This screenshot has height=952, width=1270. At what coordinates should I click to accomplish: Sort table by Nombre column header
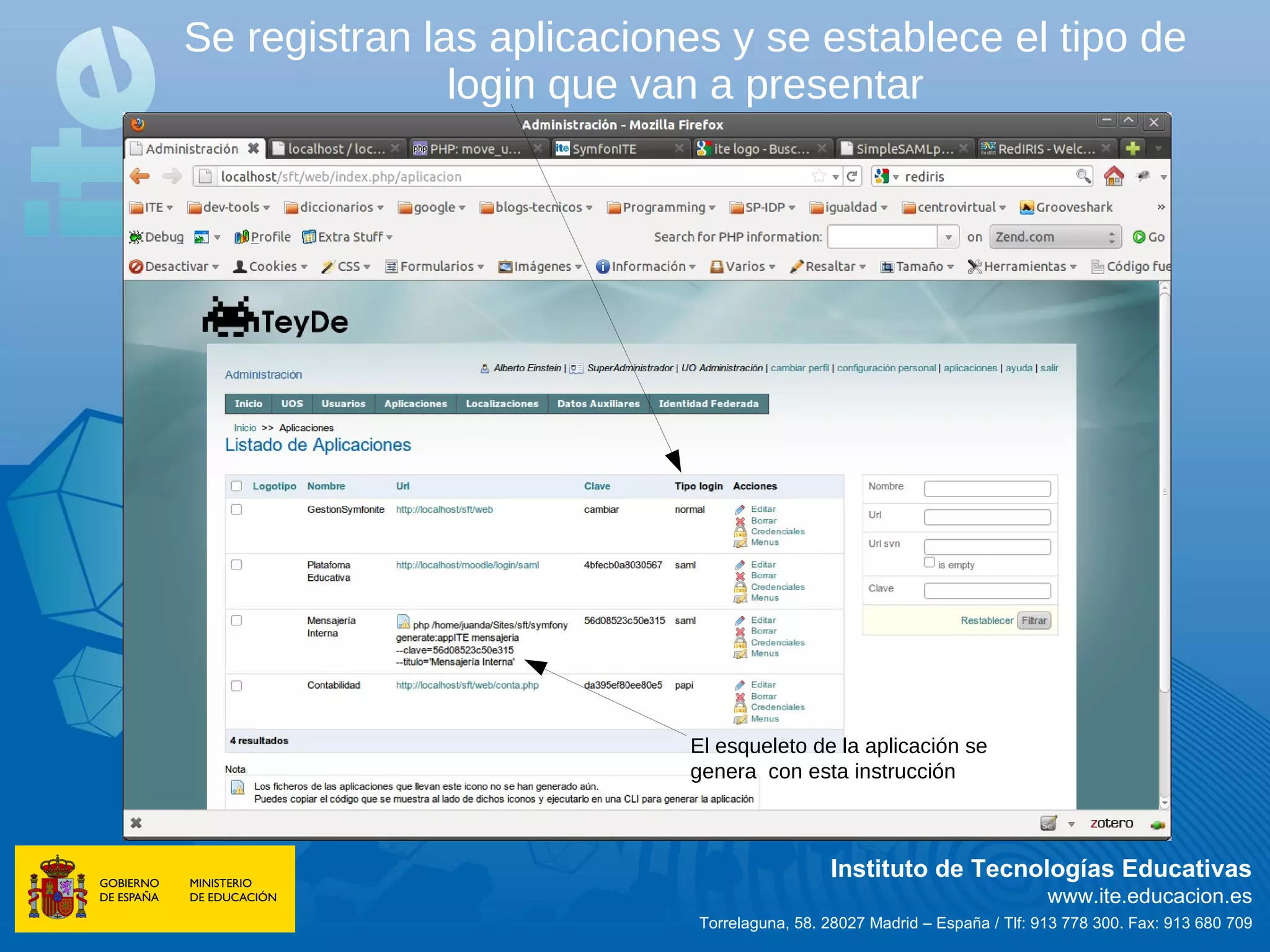pos(326,486)
